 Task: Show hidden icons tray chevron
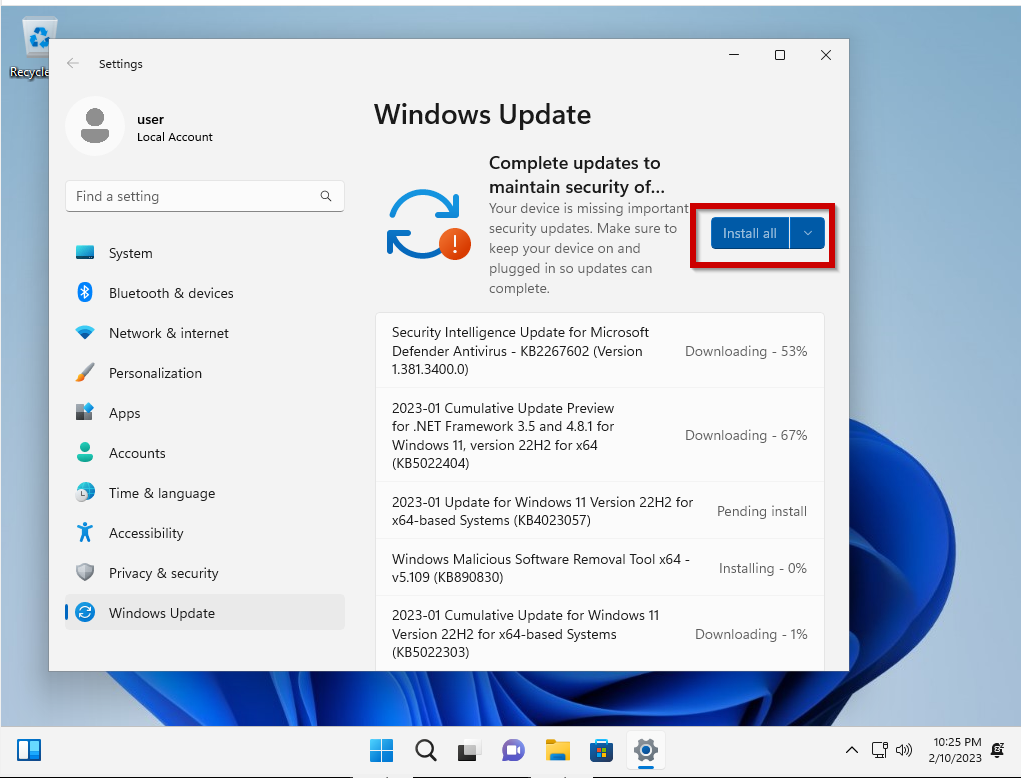coord(852,750)
